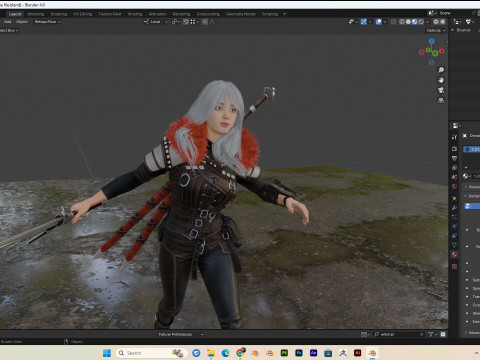Screen dimensions: 480x360
Task: Open object visibility and selectability dropdown
Action: click(x=353, y=22)
